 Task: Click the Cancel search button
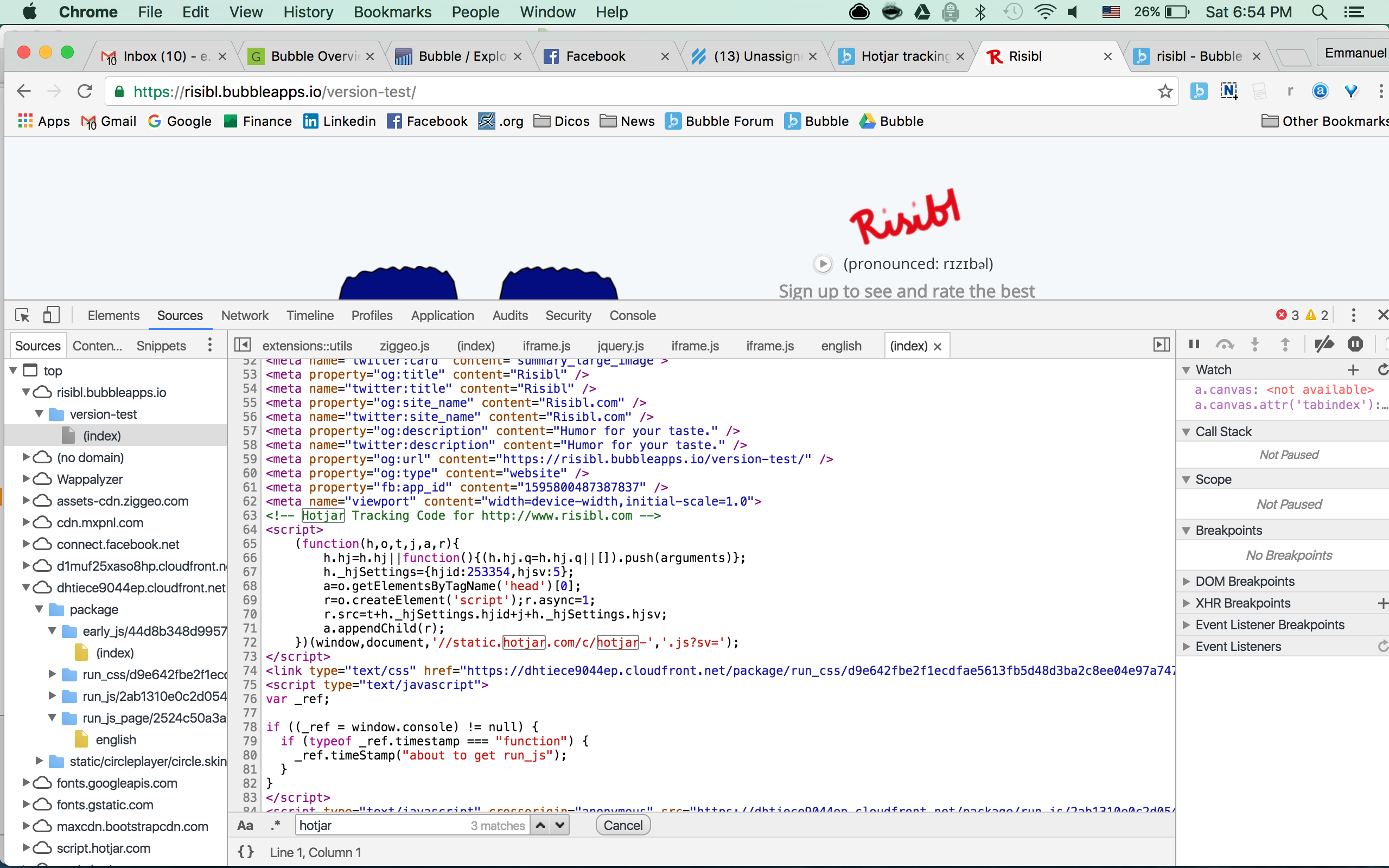click(623, 826)
